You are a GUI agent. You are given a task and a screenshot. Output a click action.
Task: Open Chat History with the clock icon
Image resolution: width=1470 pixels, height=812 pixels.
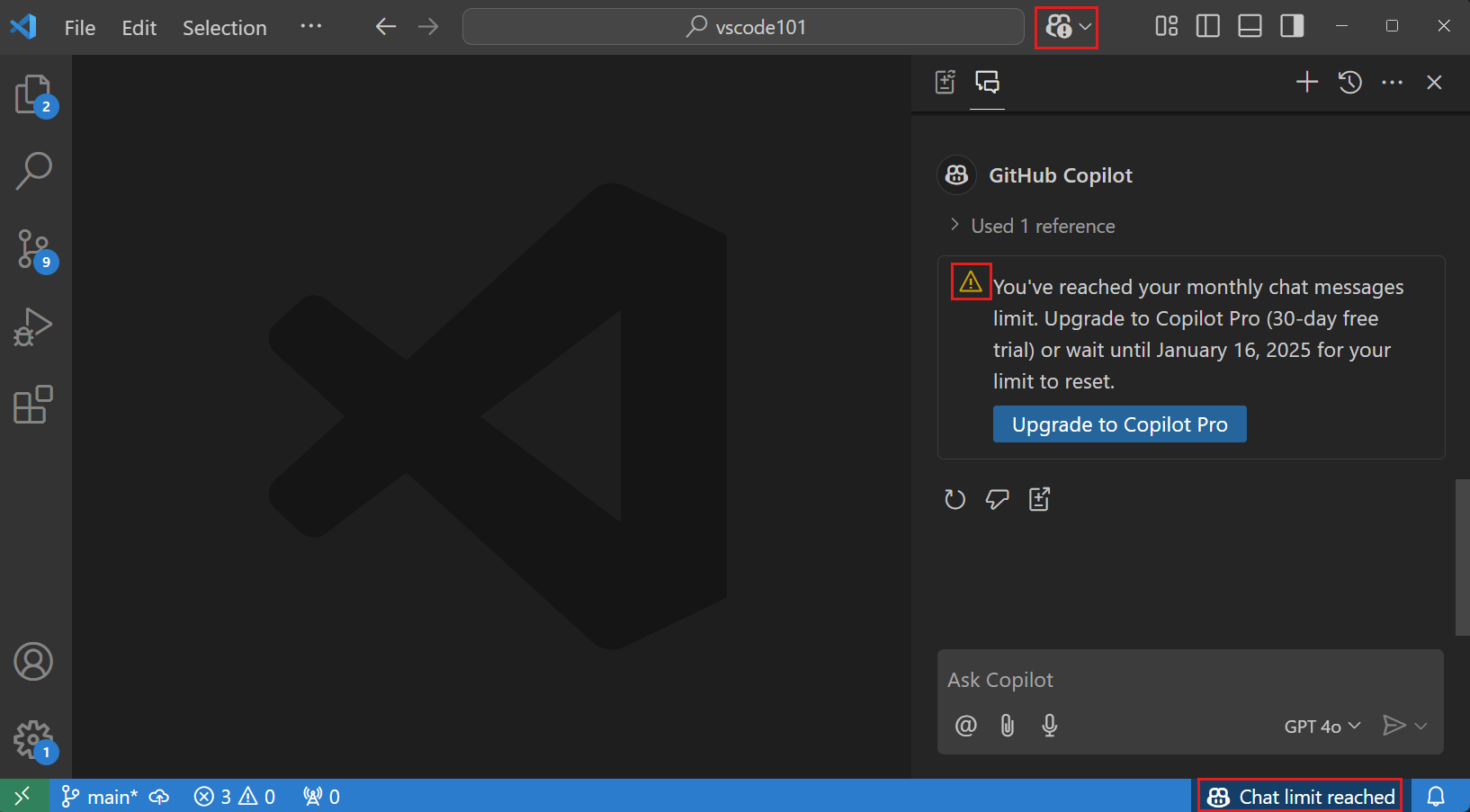pyautogui.click(x=1349, y=82)
